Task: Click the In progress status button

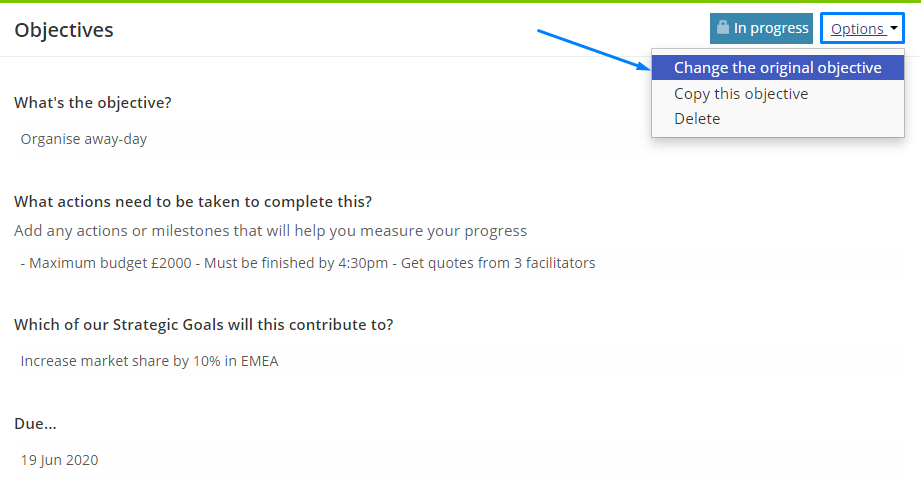Action: click(x=761, y=28)
